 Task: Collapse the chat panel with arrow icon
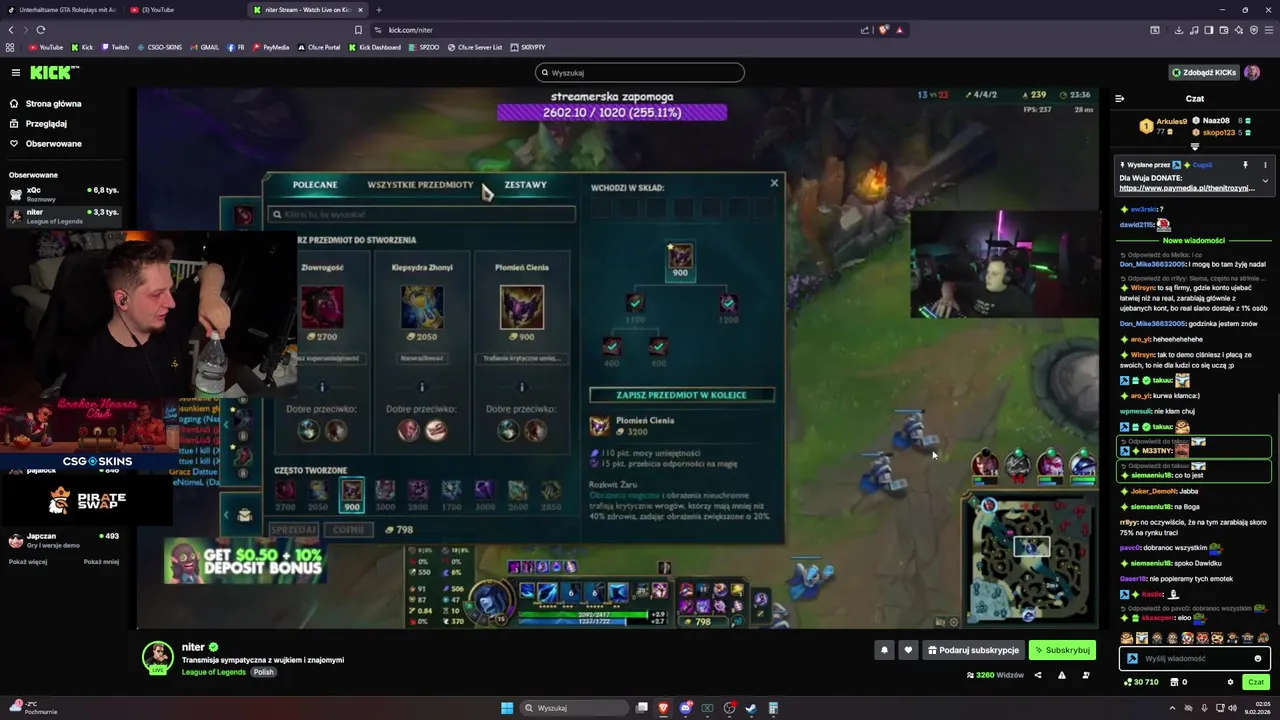[x=1119, y=98]
